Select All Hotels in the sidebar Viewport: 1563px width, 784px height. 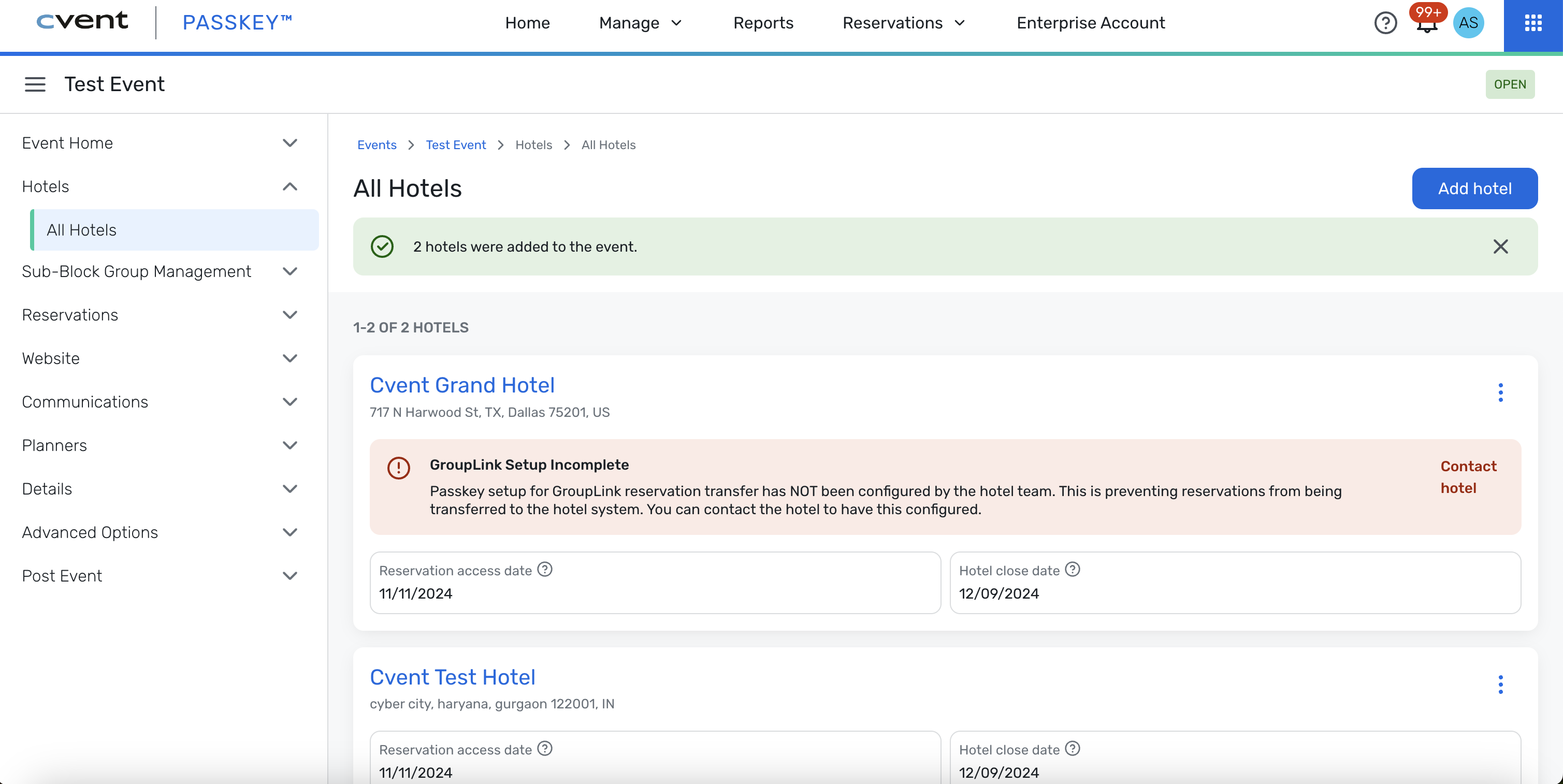(175, 230)
